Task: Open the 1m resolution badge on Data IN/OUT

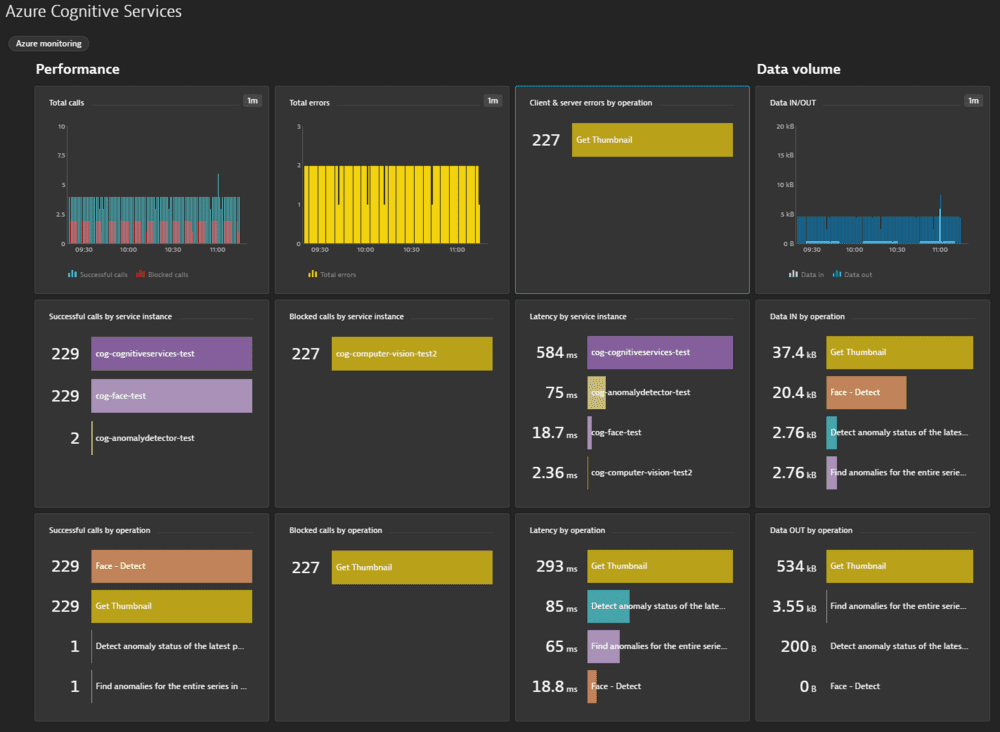Action: point(973,100)
